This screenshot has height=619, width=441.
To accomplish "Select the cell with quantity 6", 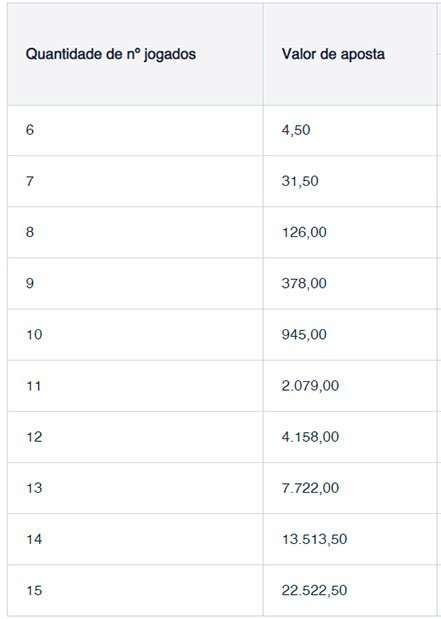I will [135, 130].
